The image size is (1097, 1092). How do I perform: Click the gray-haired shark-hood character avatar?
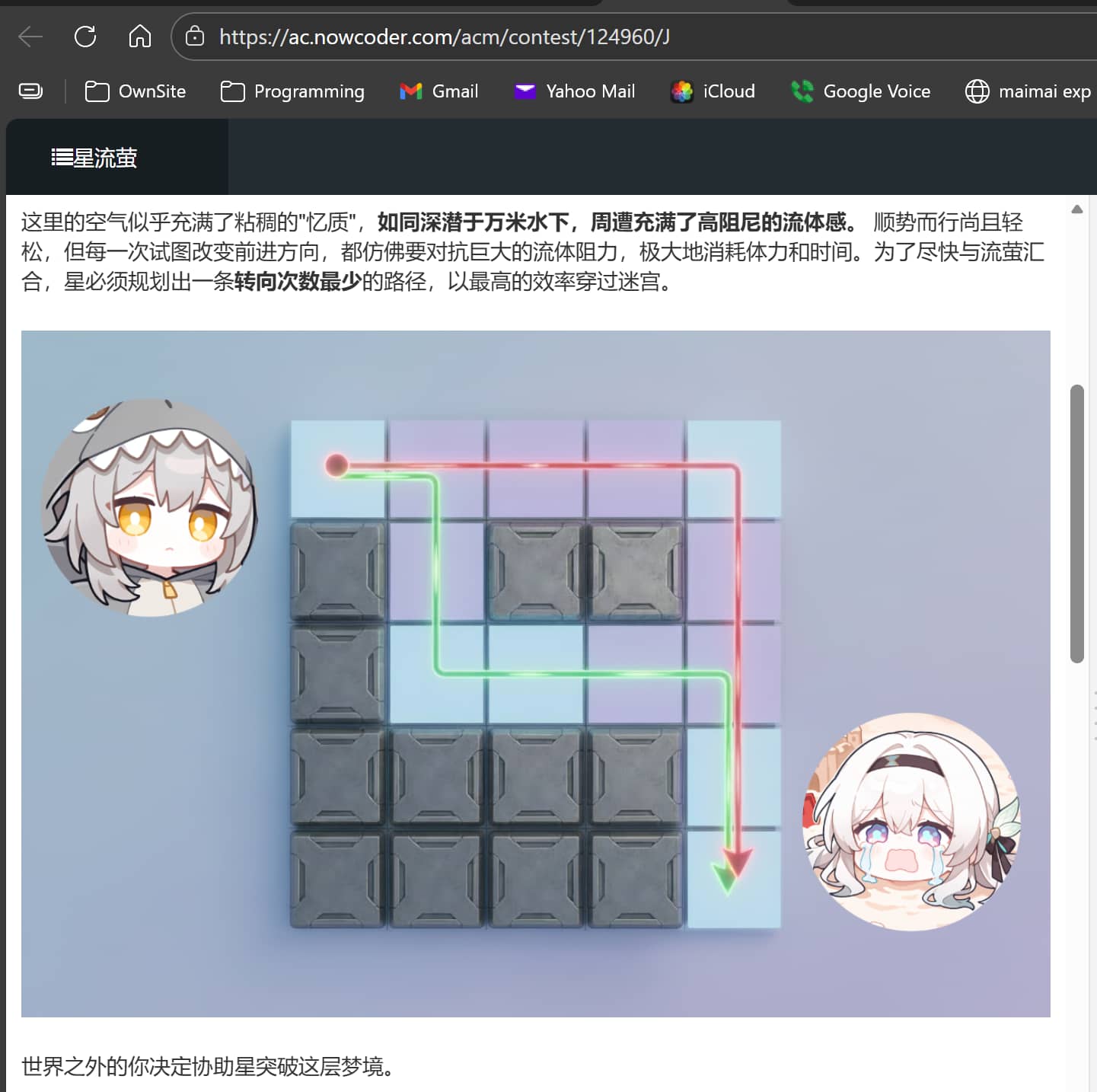tap(150, 507)
